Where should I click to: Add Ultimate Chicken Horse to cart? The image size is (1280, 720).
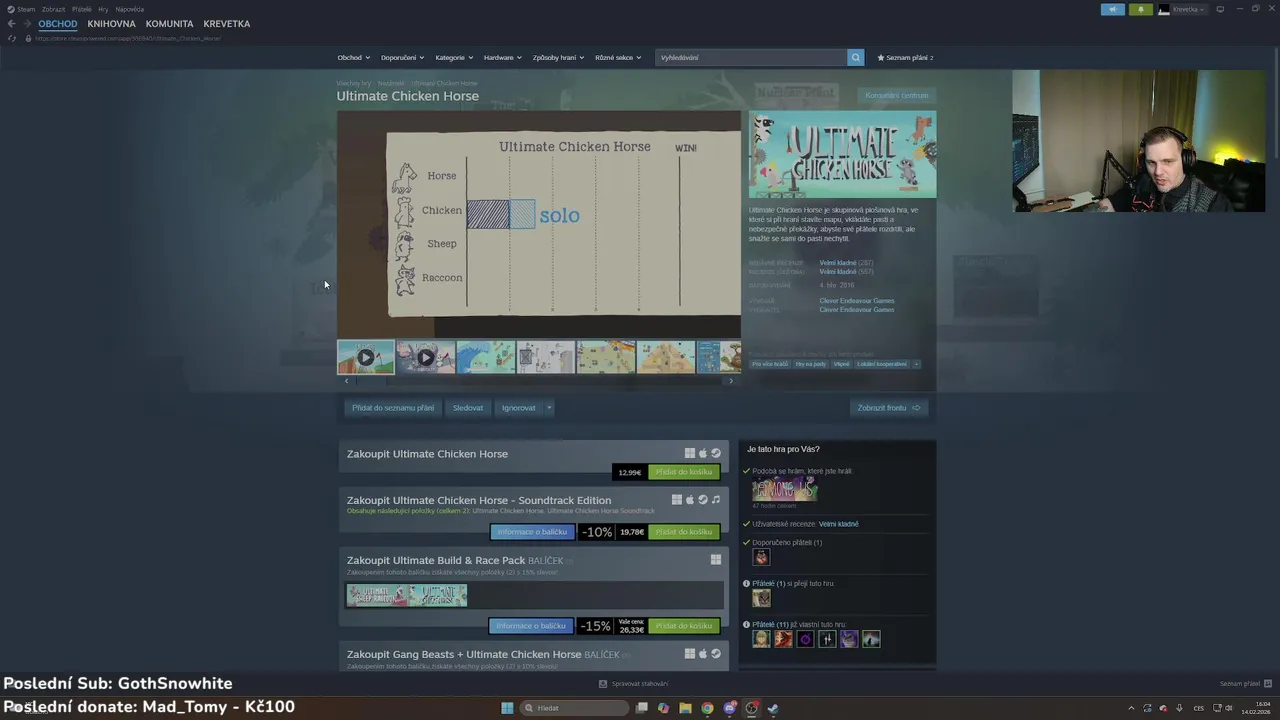pos(684,472)
